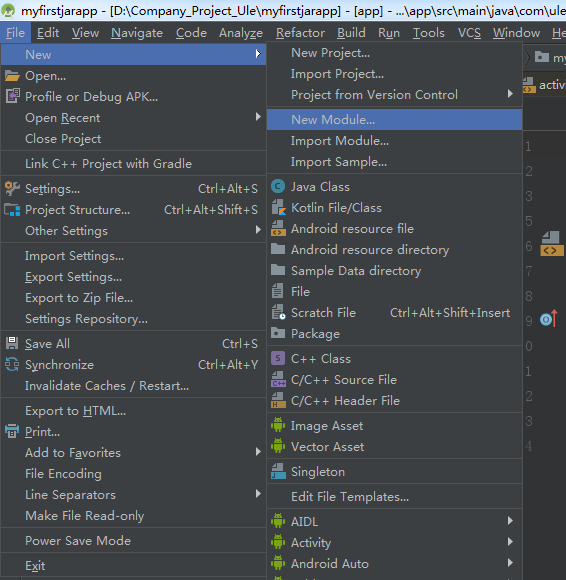Viewport: 566px width, 580px height.
Task: Open the Edit menu
Action: tap(48, 33)
